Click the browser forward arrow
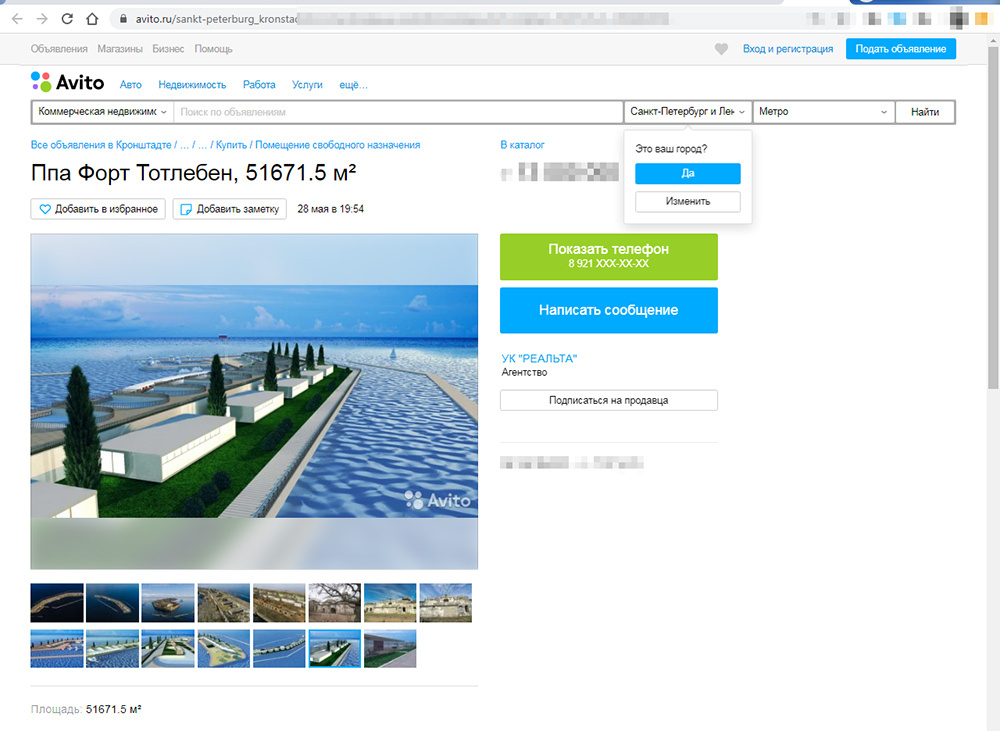The image size is (1000, 731). tap(42, 19)
